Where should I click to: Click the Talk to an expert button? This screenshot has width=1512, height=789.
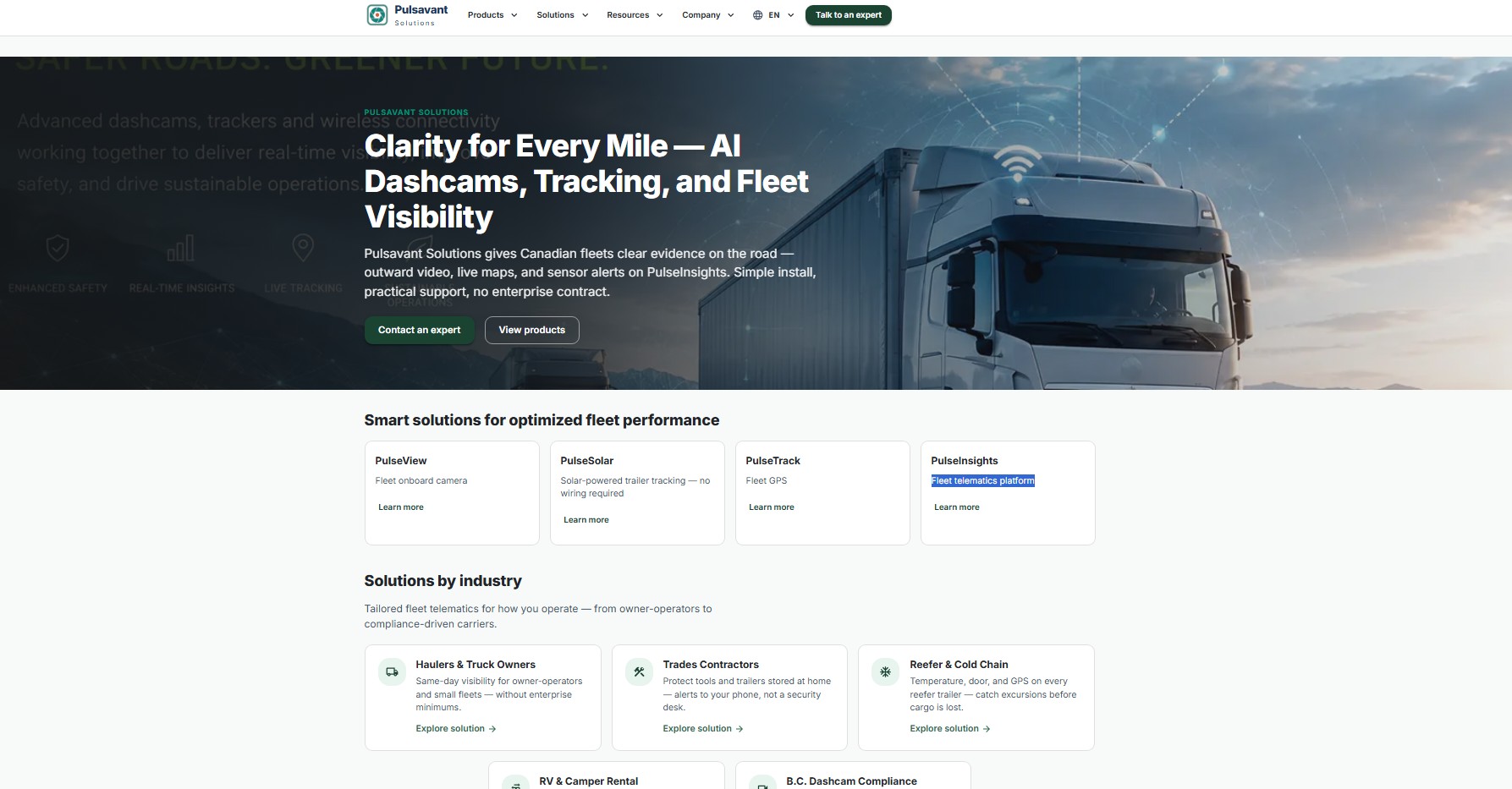tap(848, 15)
